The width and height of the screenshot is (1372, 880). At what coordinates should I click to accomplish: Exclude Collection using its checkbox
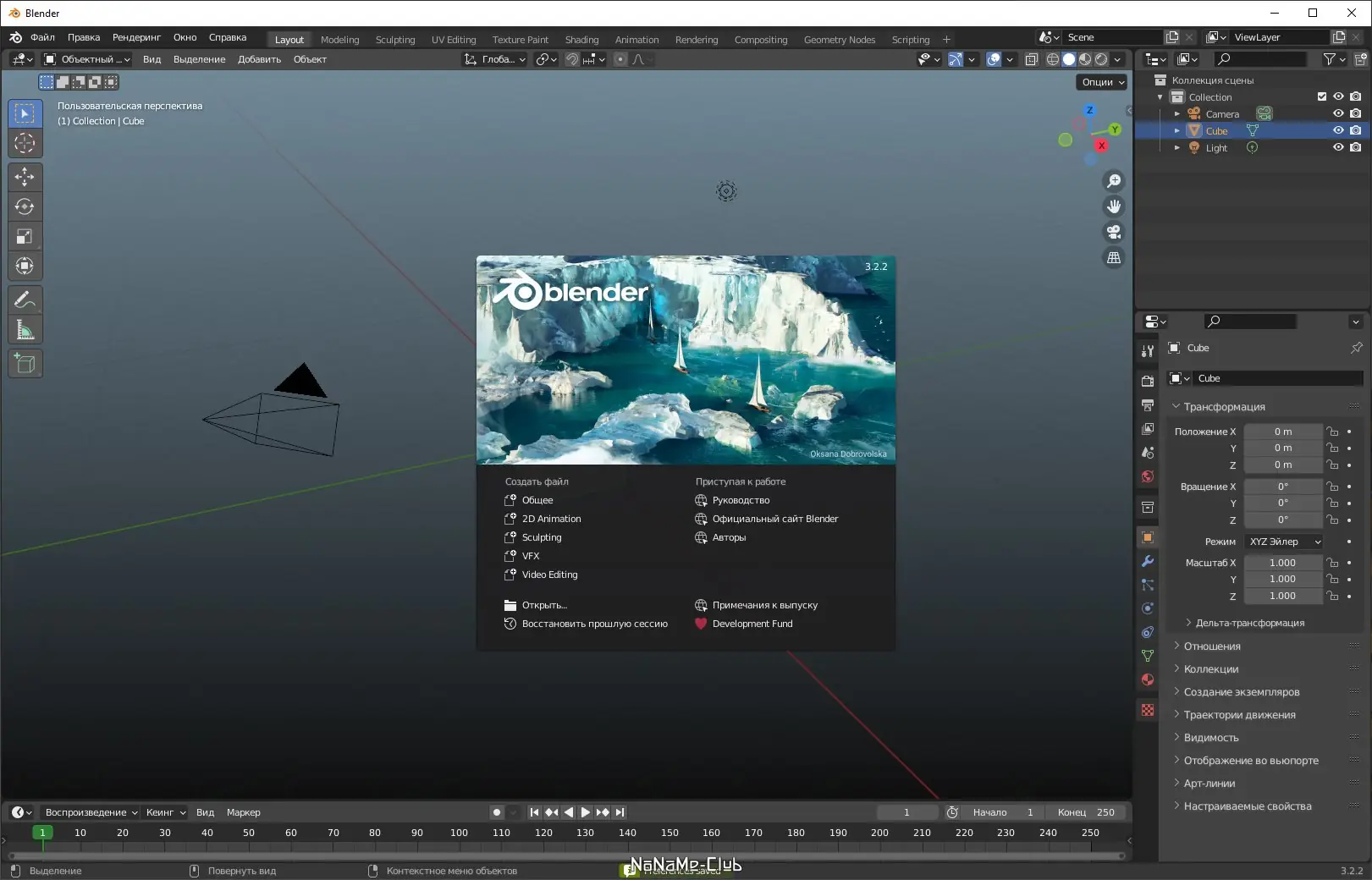click(1322, 96)
